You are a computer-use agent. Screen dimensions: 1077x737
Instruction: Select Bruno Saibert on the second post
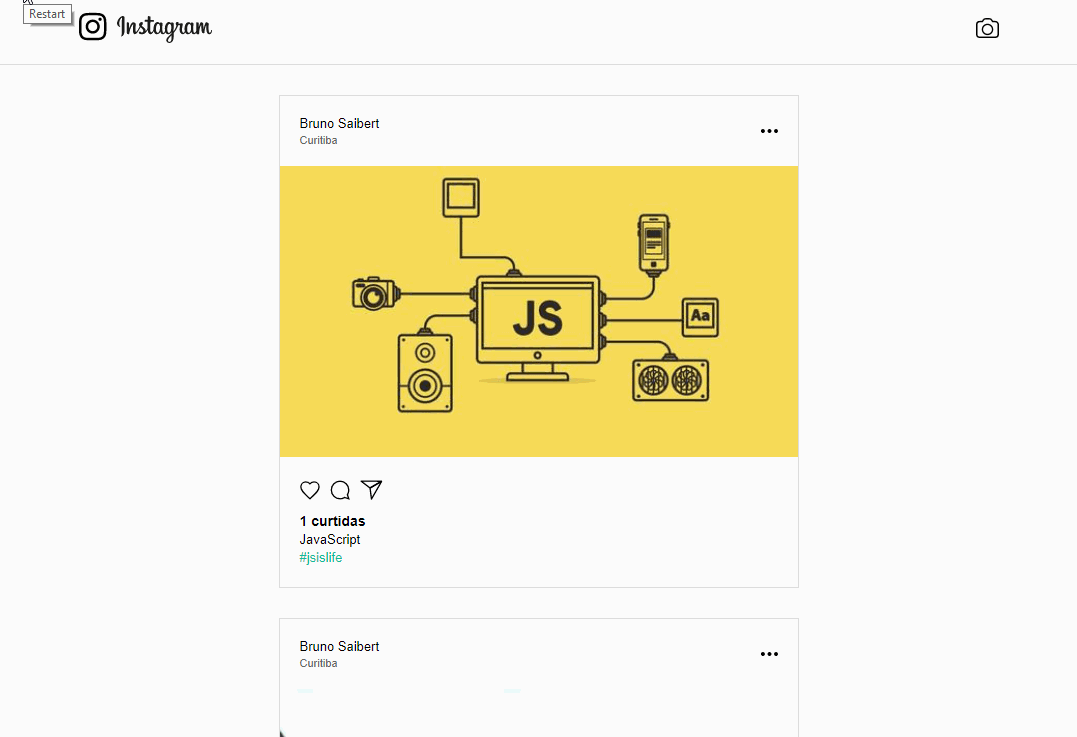pos(339,646)
